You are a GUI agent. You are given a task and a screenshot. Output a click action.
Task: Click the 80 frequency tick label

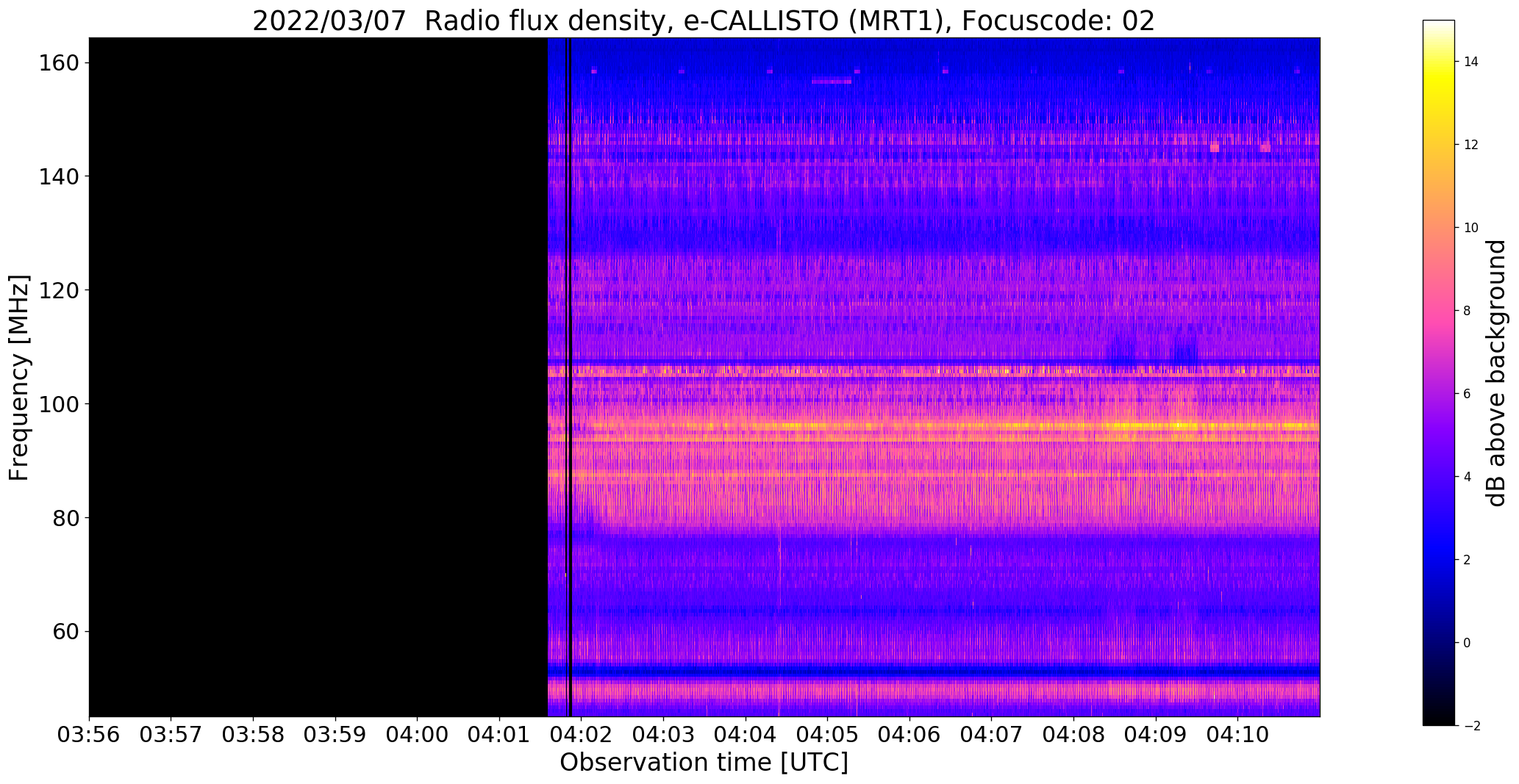tap(68, 518)
